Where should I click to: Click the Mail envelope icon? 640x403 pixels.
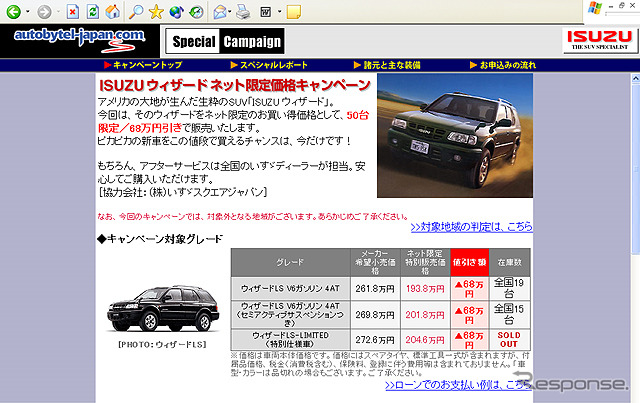220,11
